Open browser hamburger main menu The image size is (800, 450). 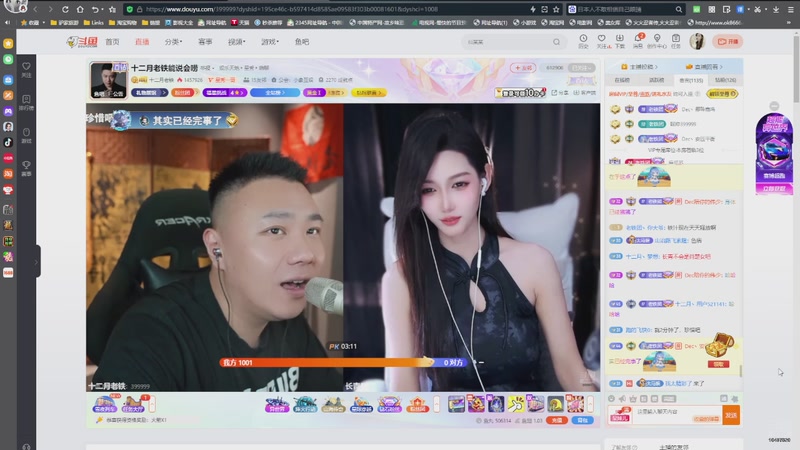click(x=791, y=9)
